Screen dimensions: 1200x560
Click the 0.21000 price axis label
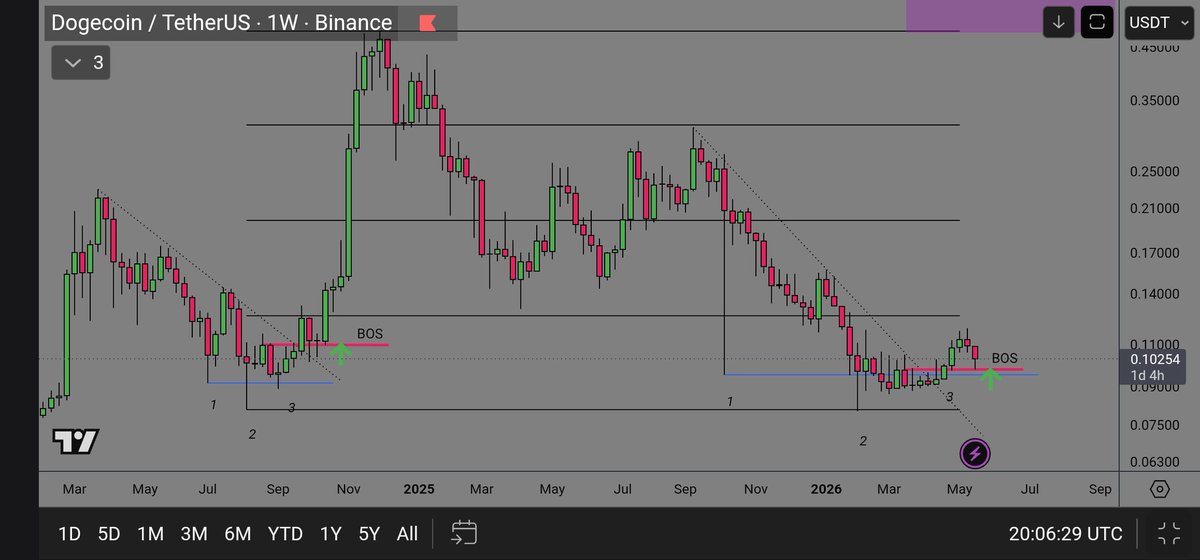point(1157,208)
